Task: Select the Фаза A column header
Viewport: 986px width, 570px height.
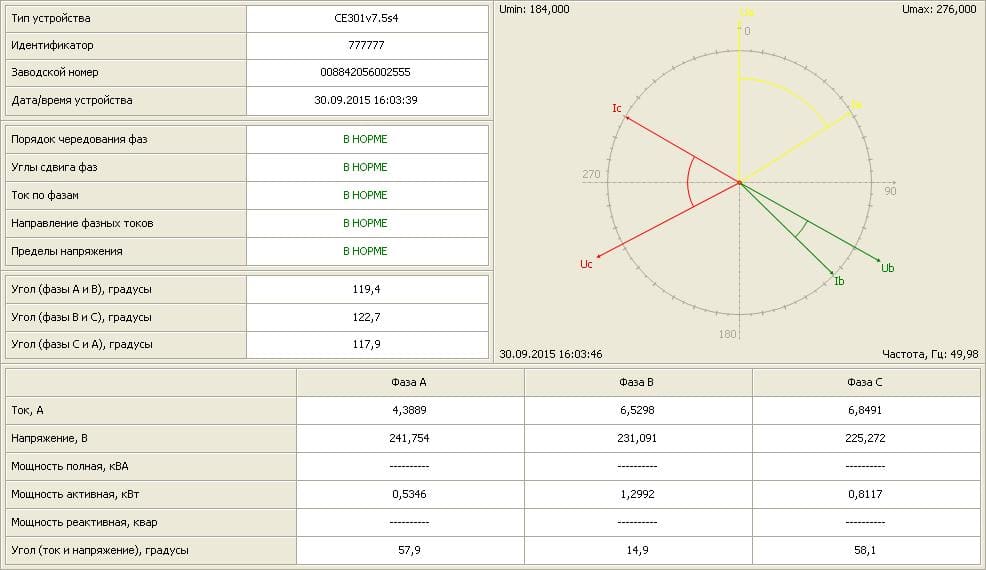Action: point(409,382)
